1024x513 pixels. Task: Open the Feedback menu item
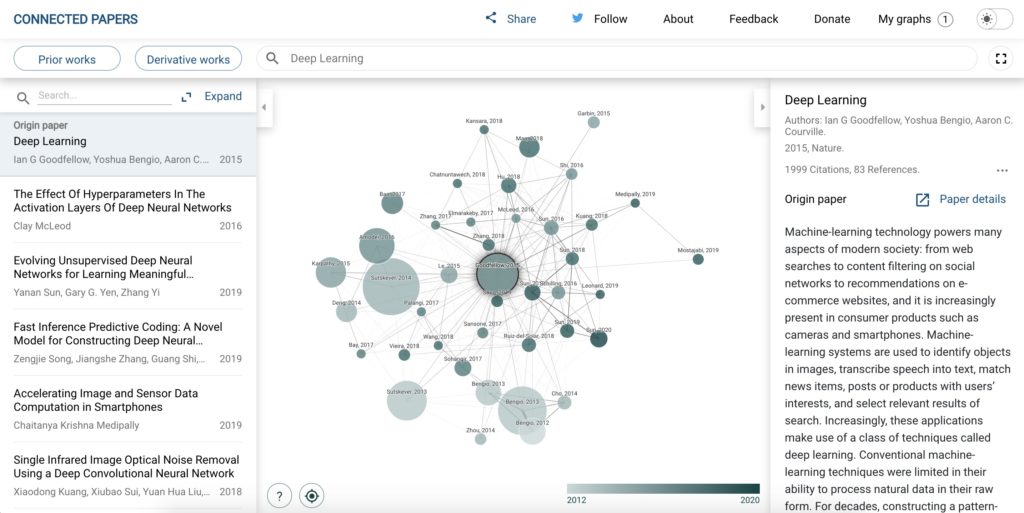(x=753, y=19)
